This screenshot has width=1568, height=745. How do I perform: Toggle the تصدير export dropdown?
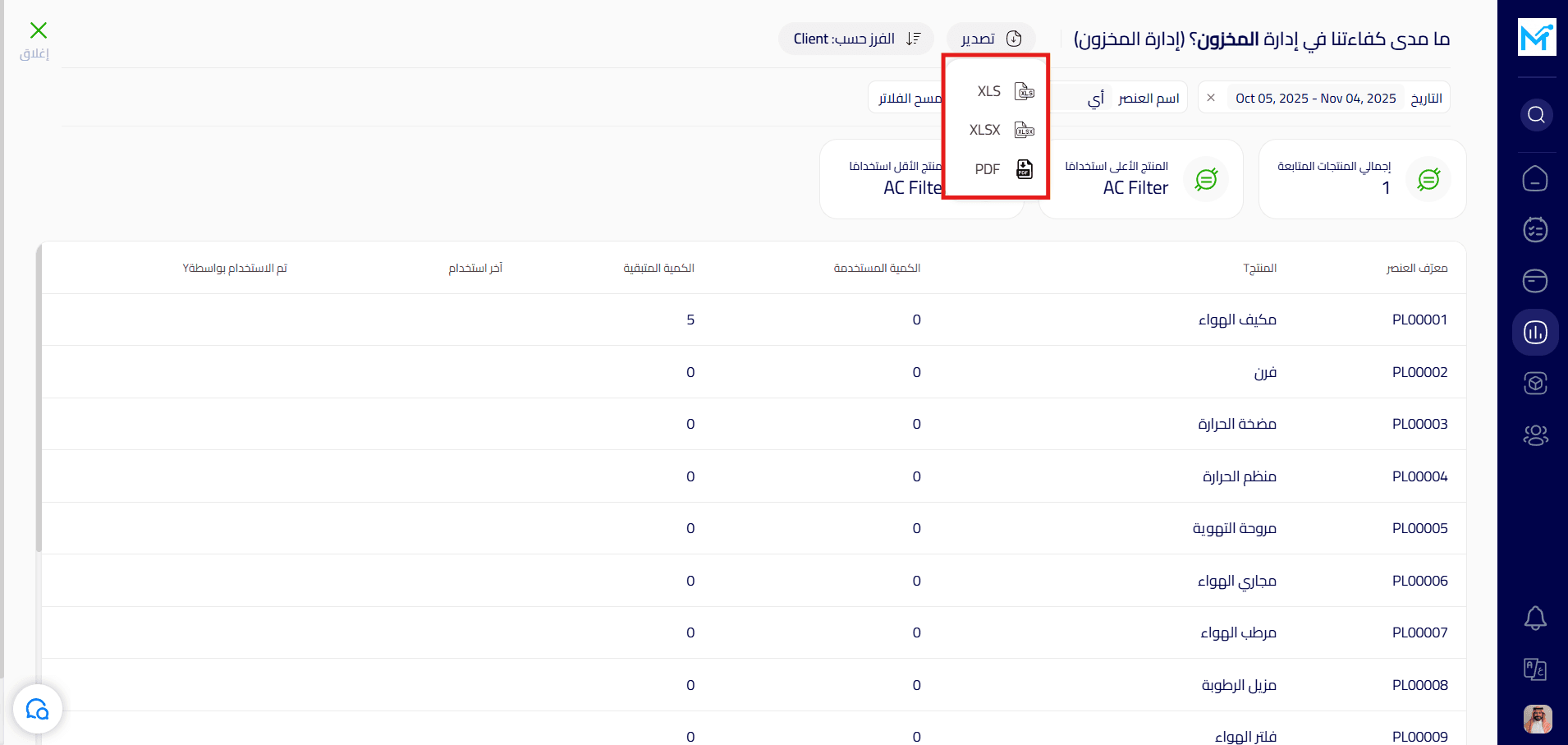click(991, 39)
